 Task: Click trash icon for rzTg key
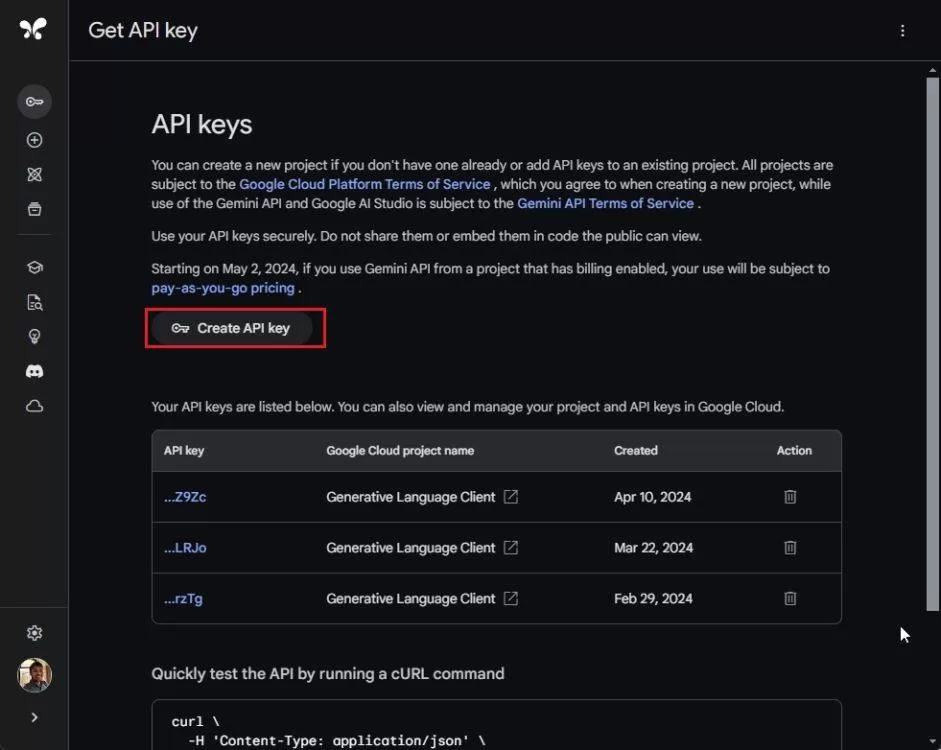coord(790,599)
